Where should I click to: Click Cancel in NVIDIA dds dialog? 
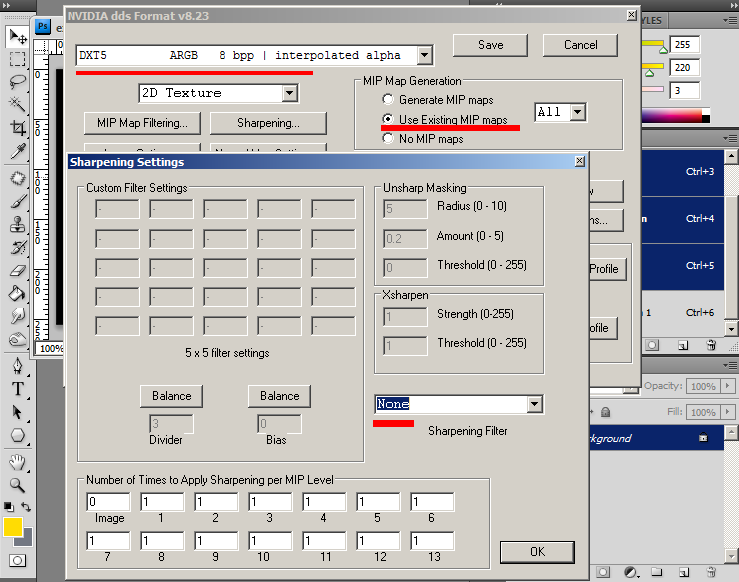point(580,45)
